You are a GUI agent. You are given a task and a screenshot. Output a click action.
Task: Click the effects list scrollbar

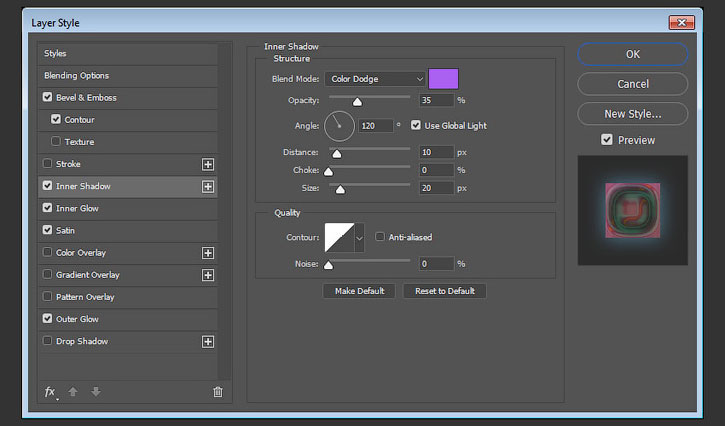[x=225, y=211]
